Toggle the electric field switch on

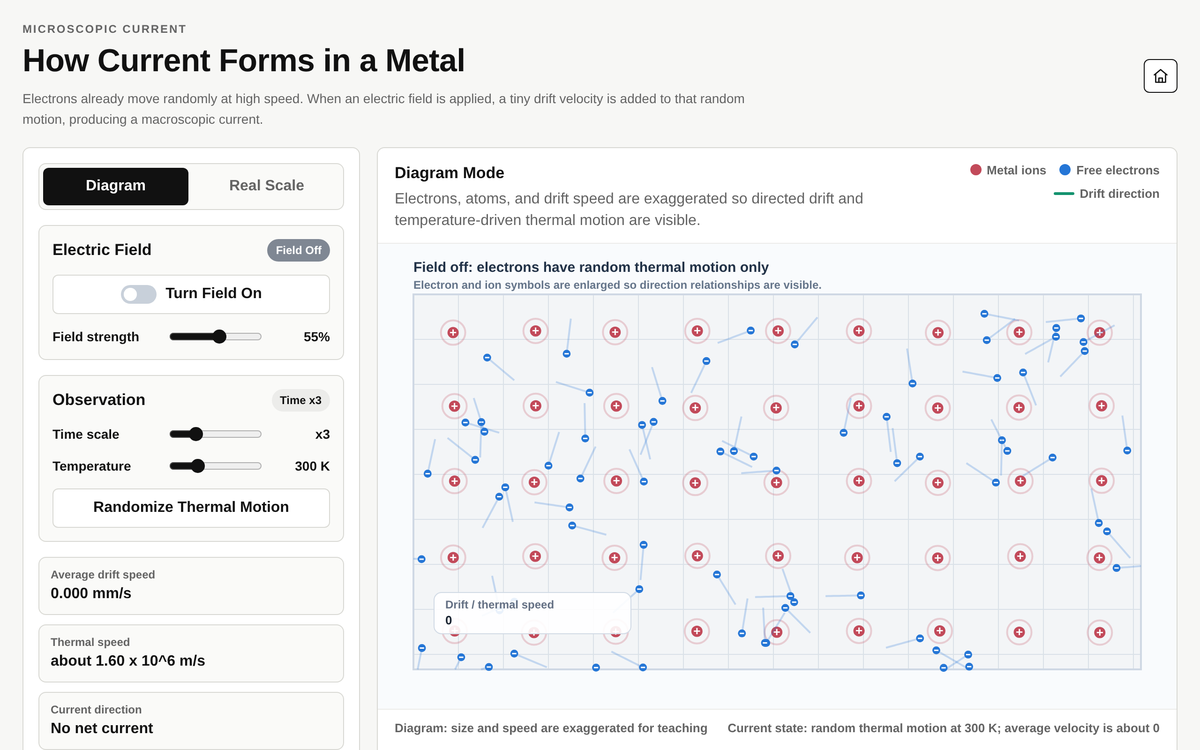coord(139,294)
